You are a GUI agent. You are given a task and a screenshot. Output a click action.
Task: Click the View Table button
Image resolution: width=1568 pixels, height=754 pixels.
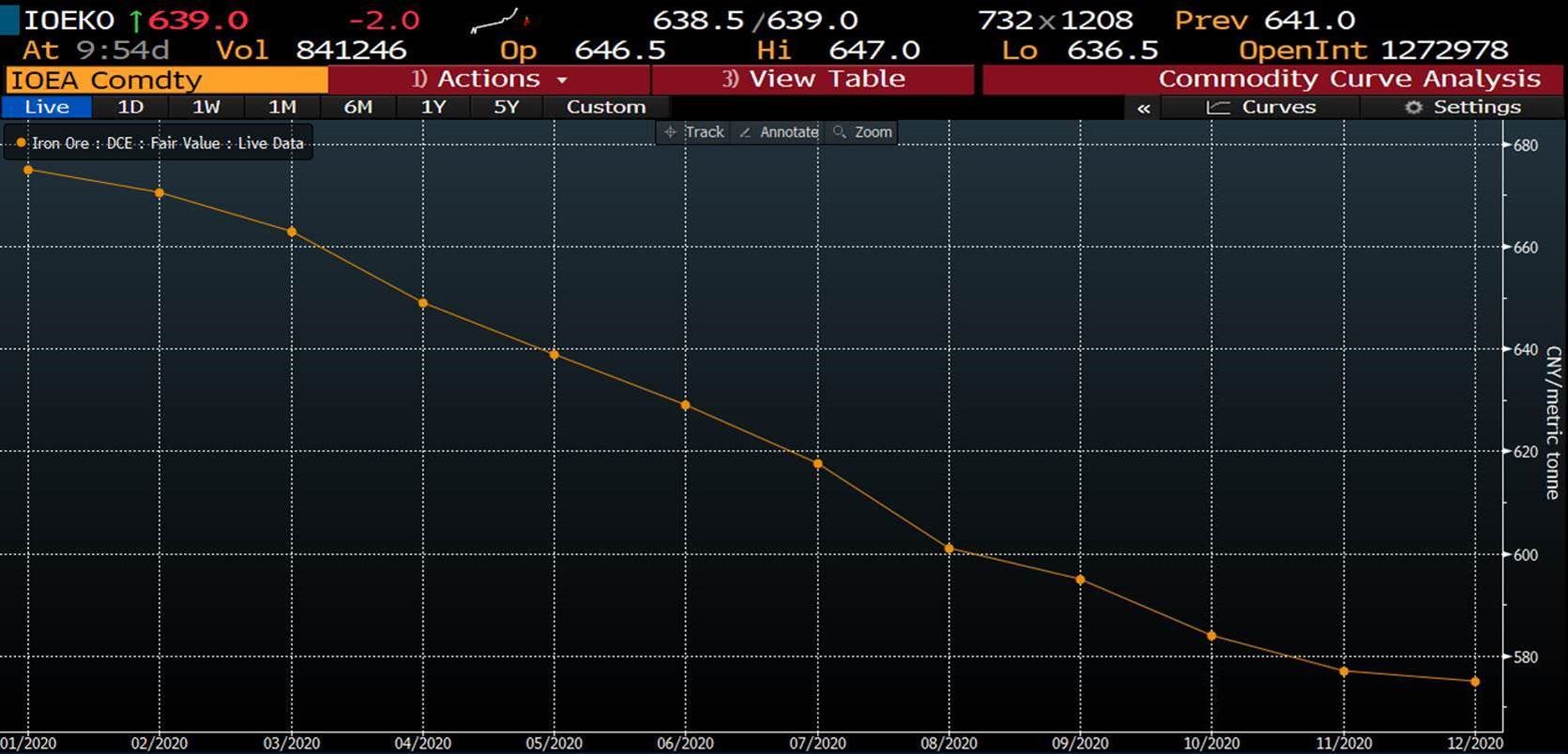tap(813, 80)
